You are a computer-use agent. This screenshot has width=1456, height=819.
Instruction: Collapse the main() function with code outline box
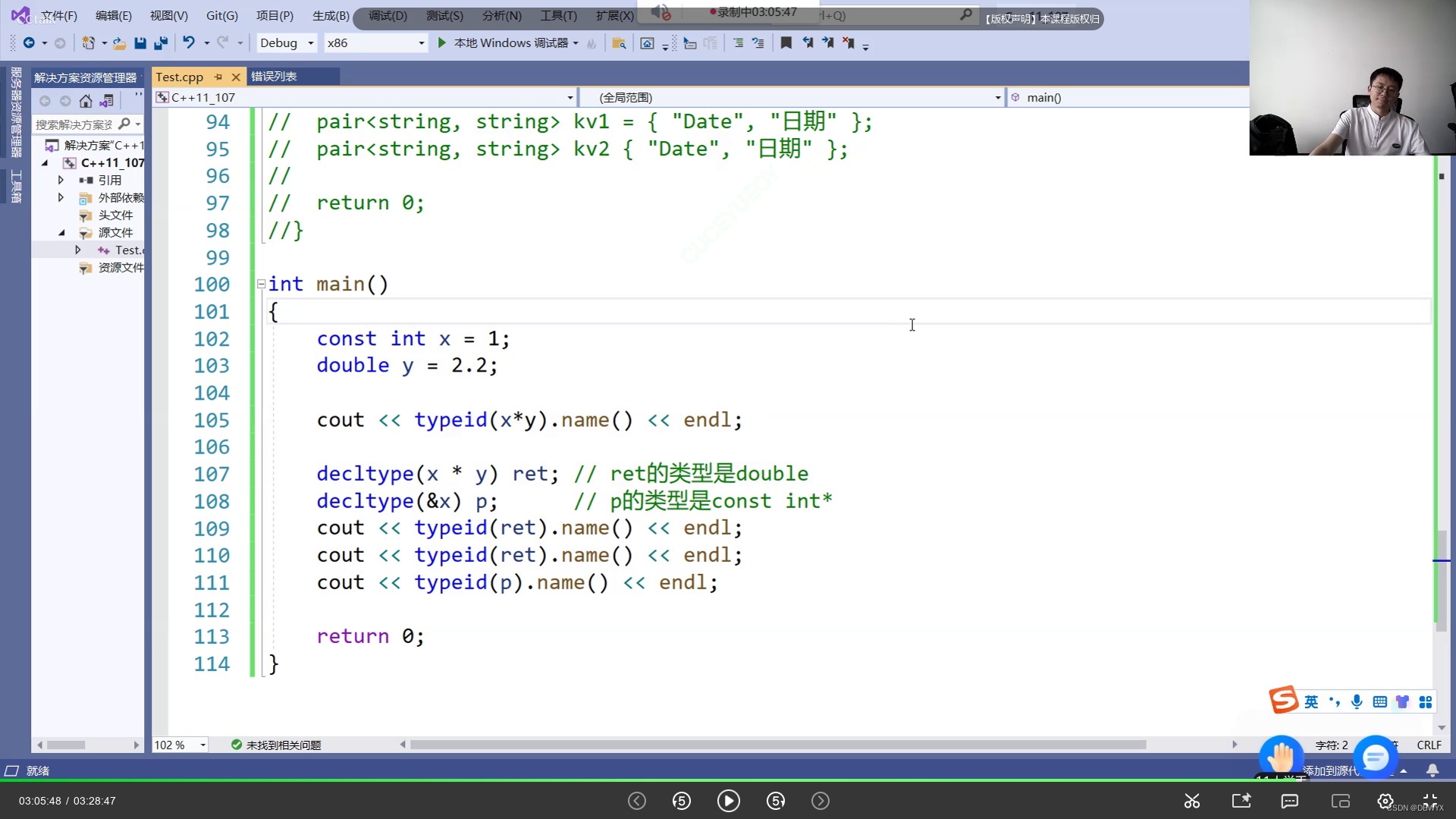[260, 284]
